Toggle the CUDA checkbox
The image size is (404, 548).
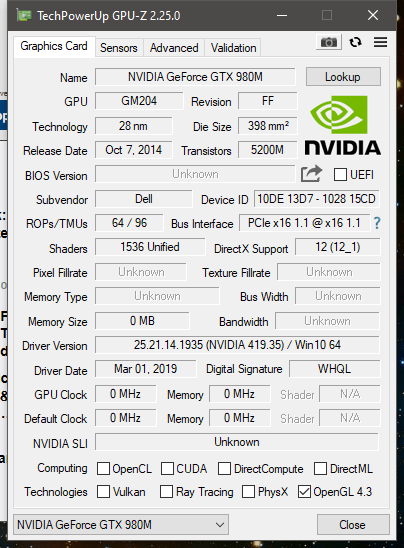(167, 469)
